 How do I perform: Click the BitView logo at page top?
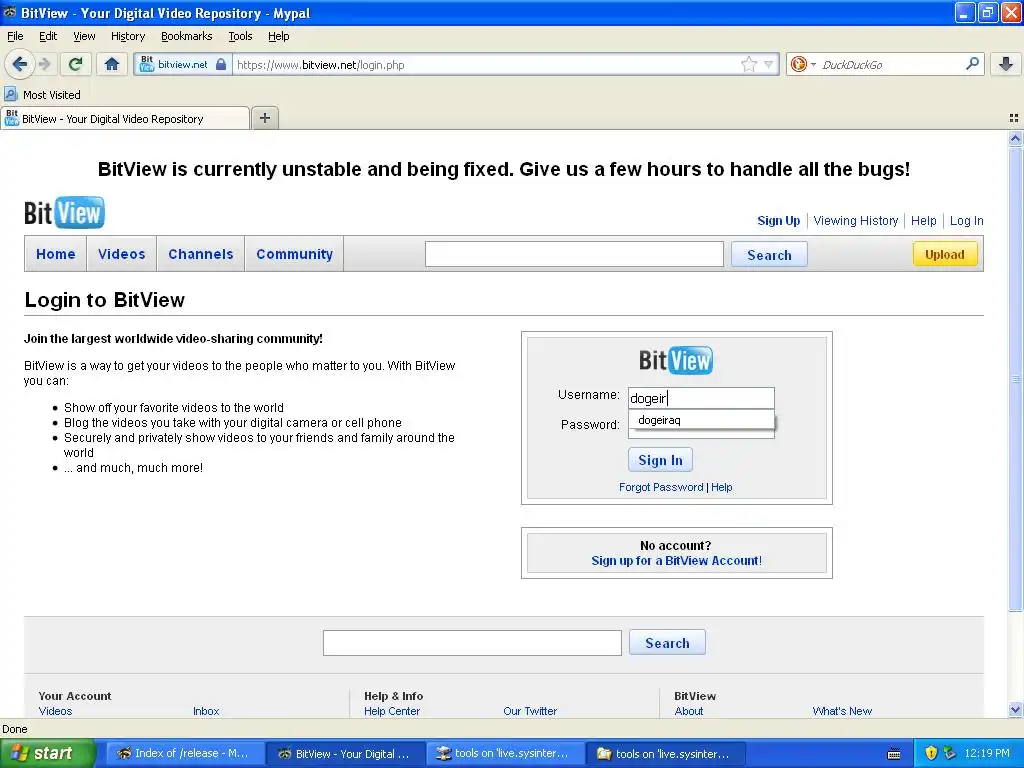point(64,212)
